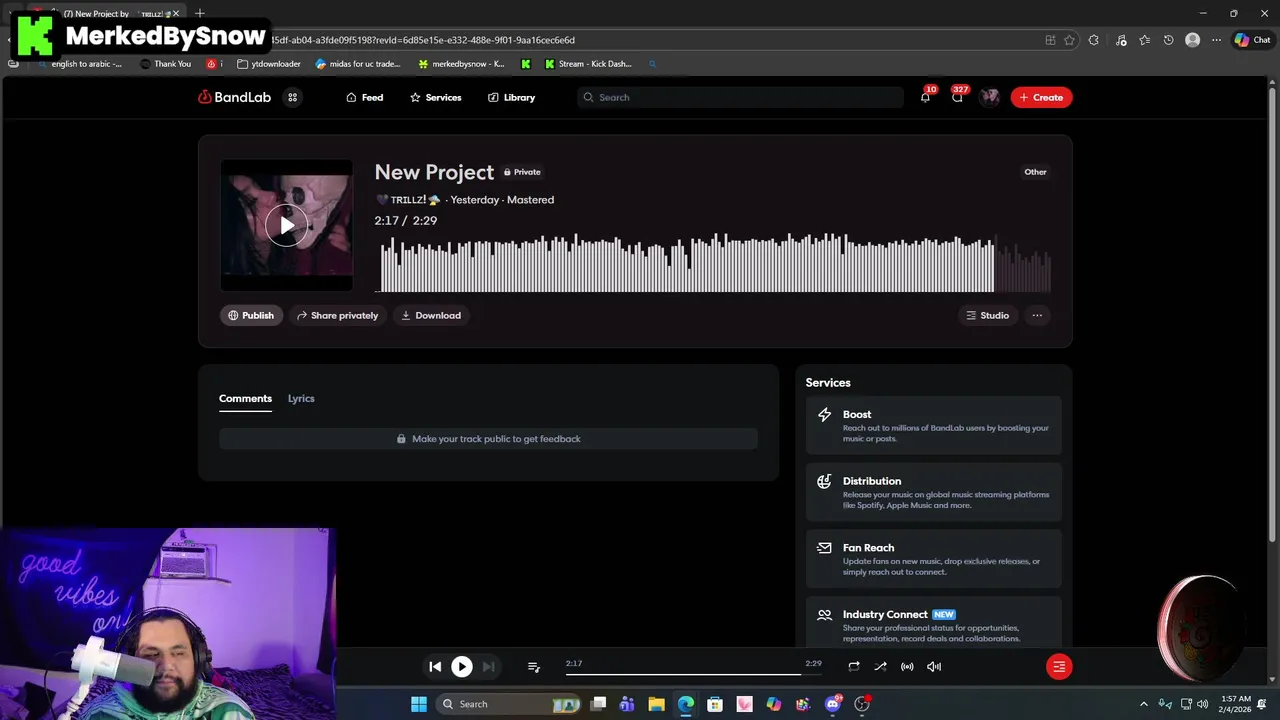Open the system clock and date
The height and width of the screenshot is (720, 1280).
(1236, 704)
